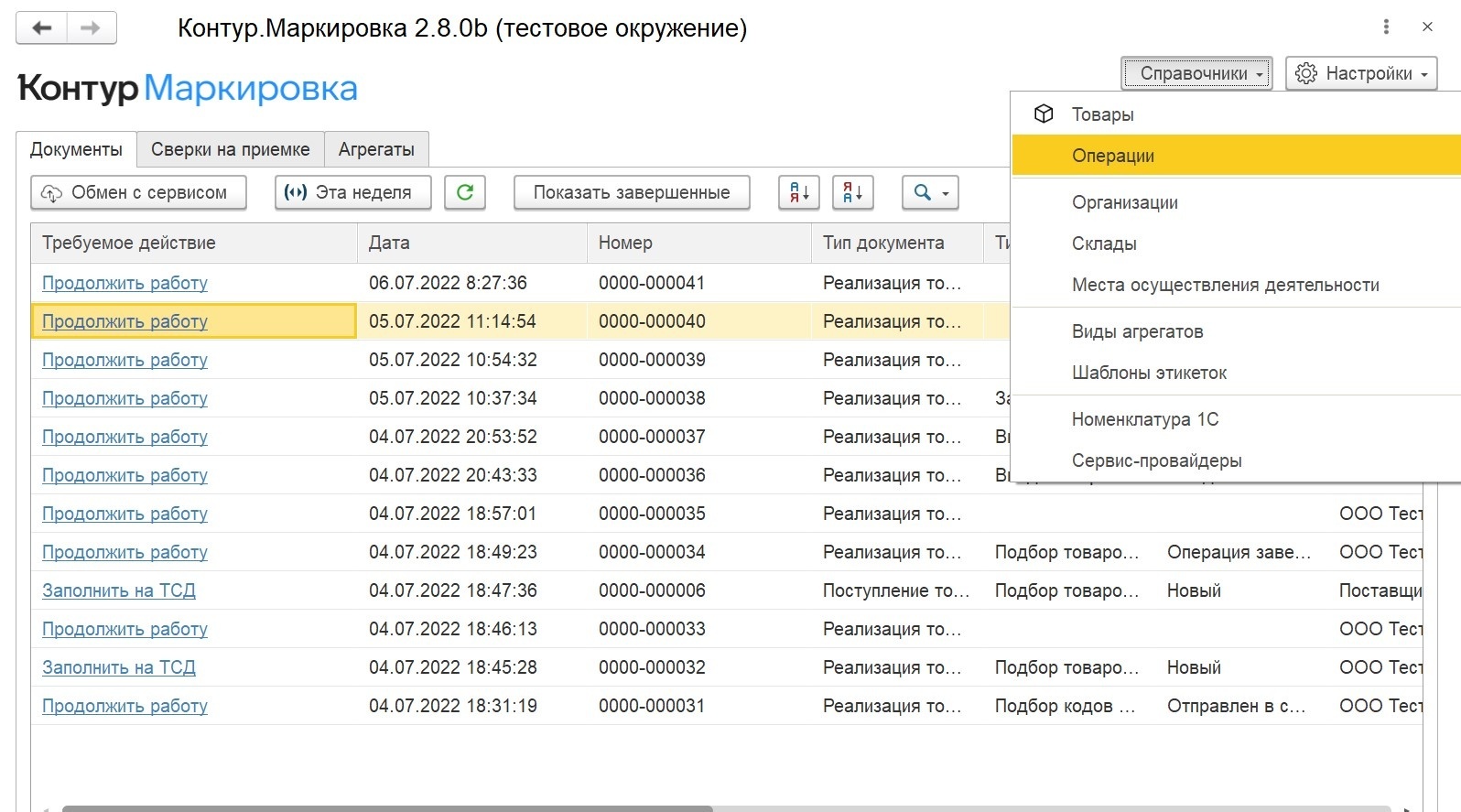Screen dimensions: 1461x812
Task: Select Поступление то… document type cell
Action: point(897,590)
